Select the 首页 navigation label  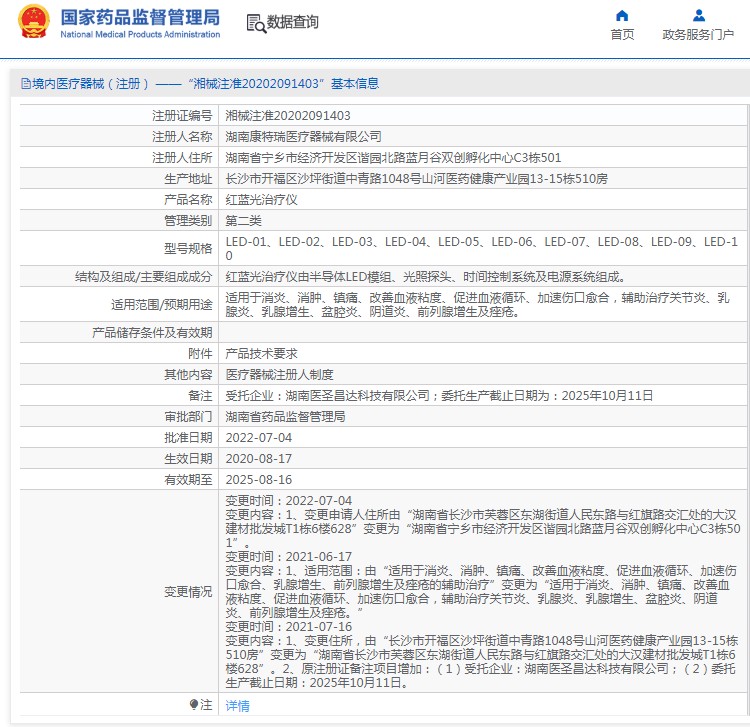pos(622,35)
